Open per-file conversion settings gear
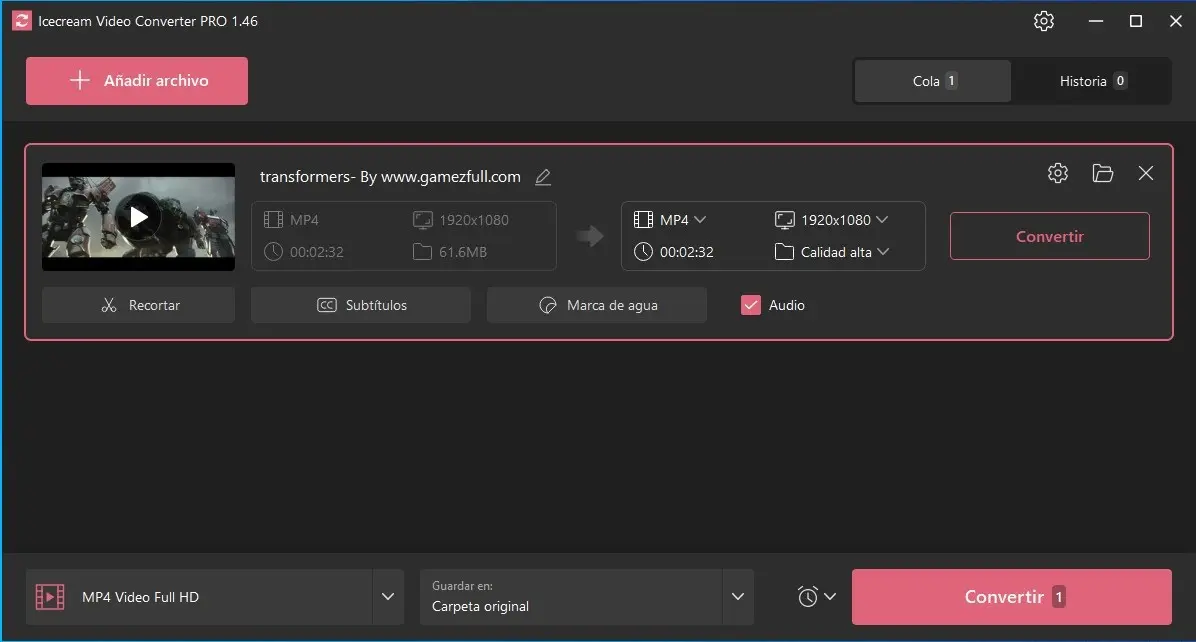This screenshot has height=642, width=1196. click(x=1058, y=173)
